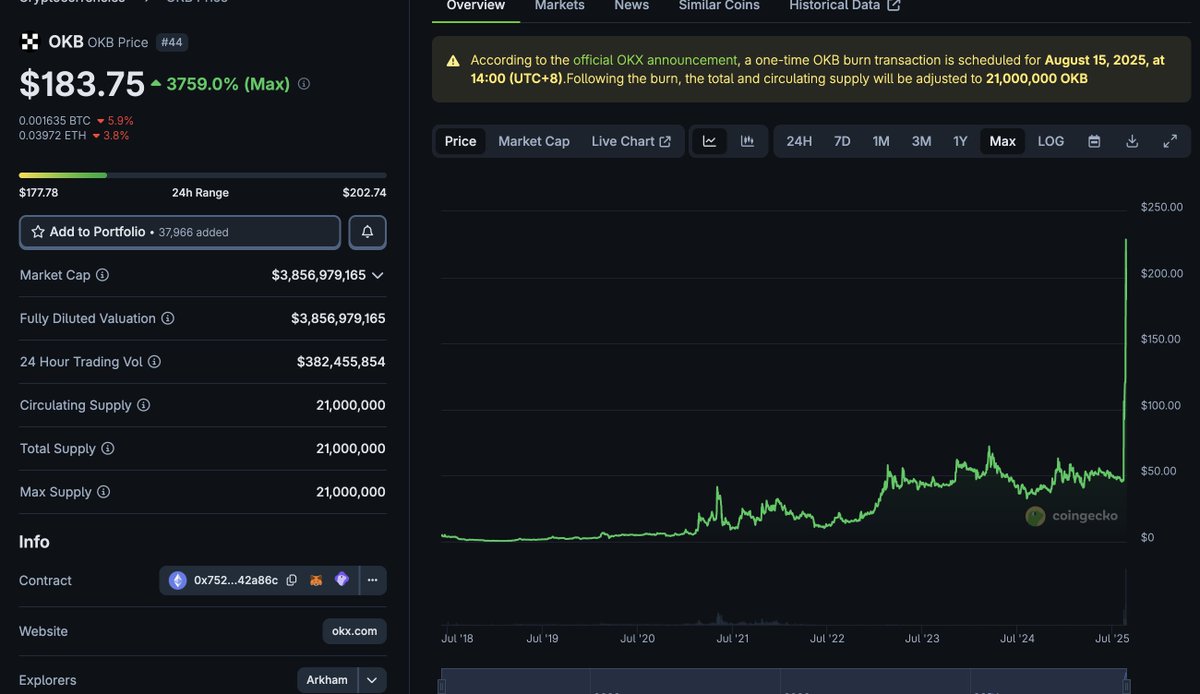The image size is (1200, 694).
Task: Open official OKX announcement link
Action: (x=655, y=60)
